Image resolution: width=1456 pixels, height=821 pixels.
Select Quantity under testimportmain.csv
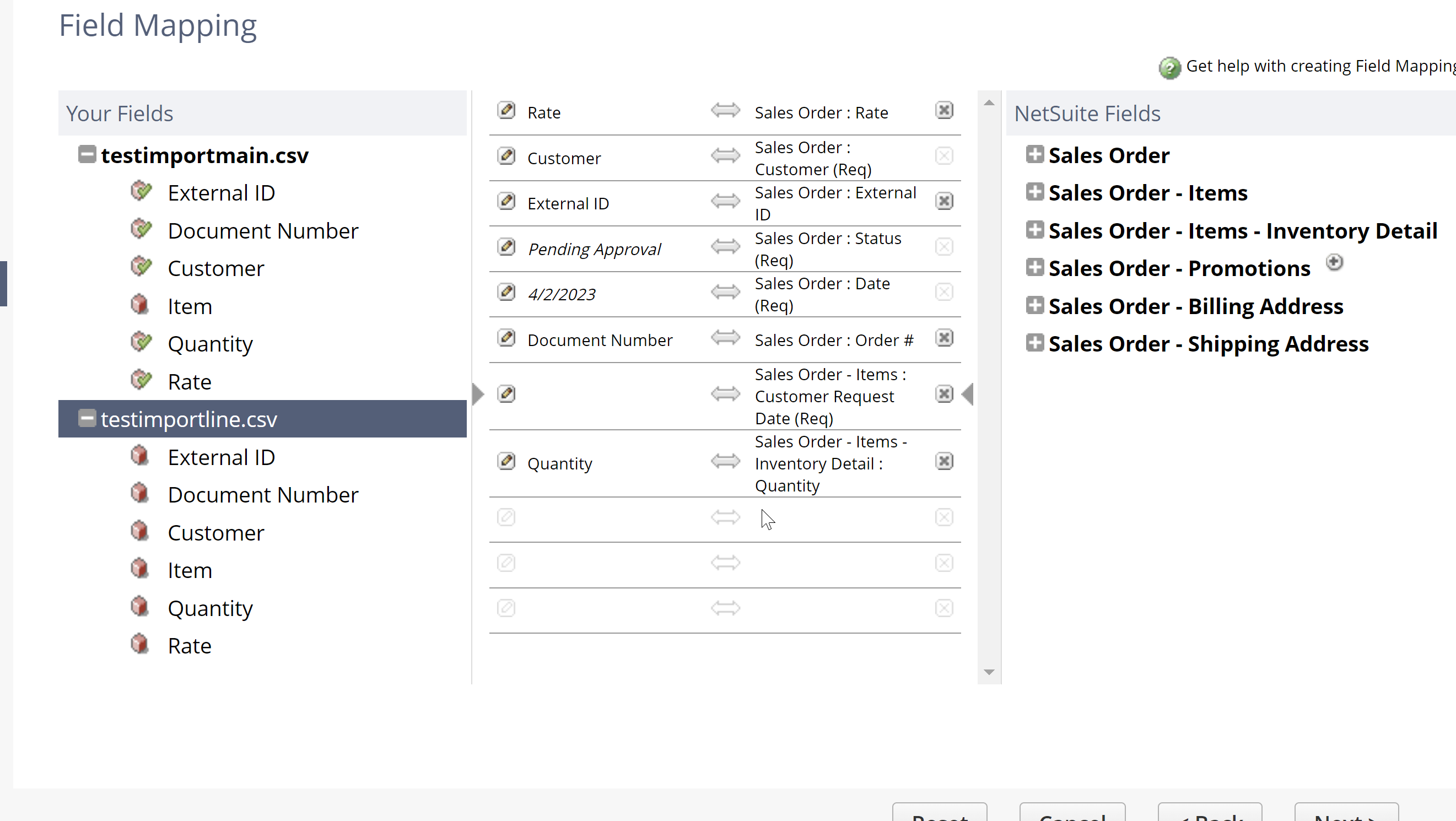211,344
